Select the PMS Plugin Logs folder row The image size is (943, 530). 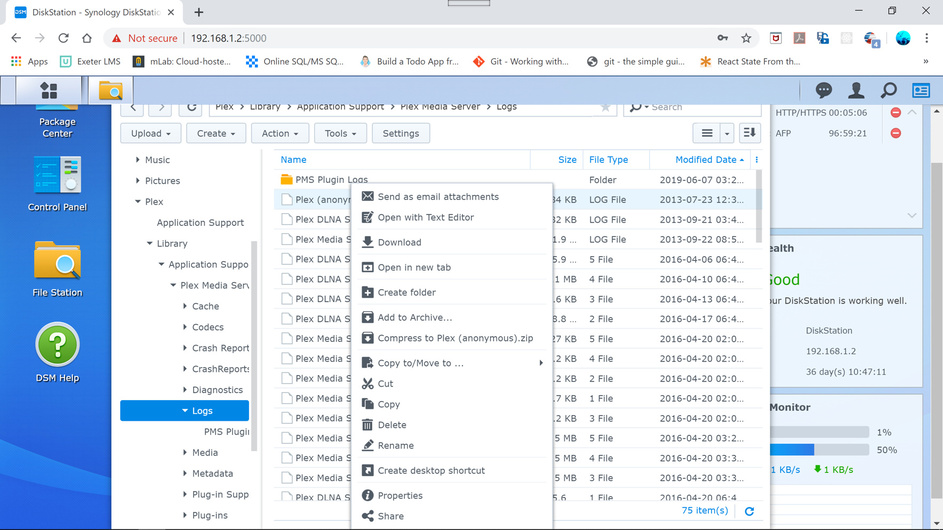517,180
